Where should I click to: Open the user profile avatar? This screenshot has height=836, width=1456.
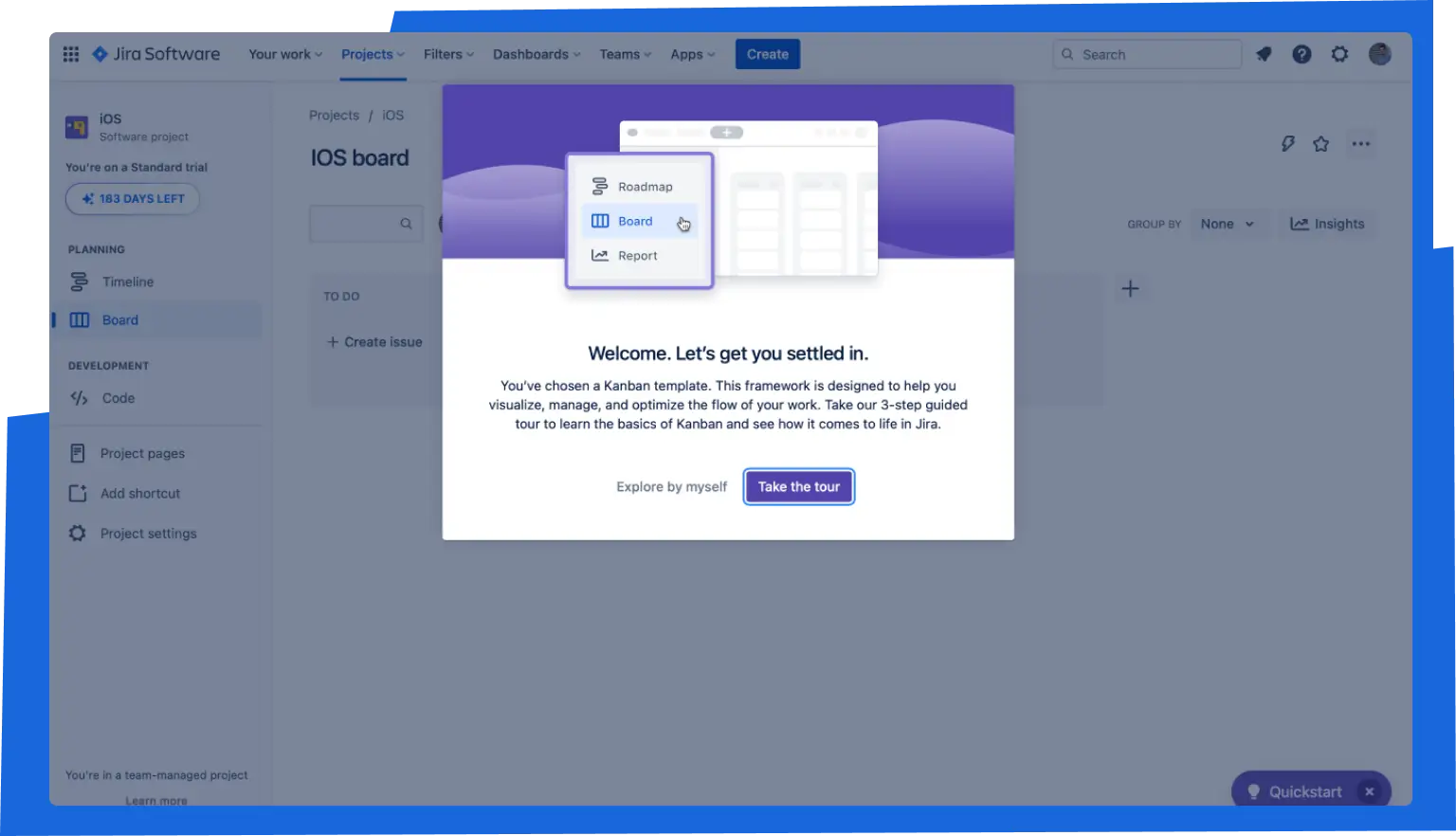(x=1380, y=54)
